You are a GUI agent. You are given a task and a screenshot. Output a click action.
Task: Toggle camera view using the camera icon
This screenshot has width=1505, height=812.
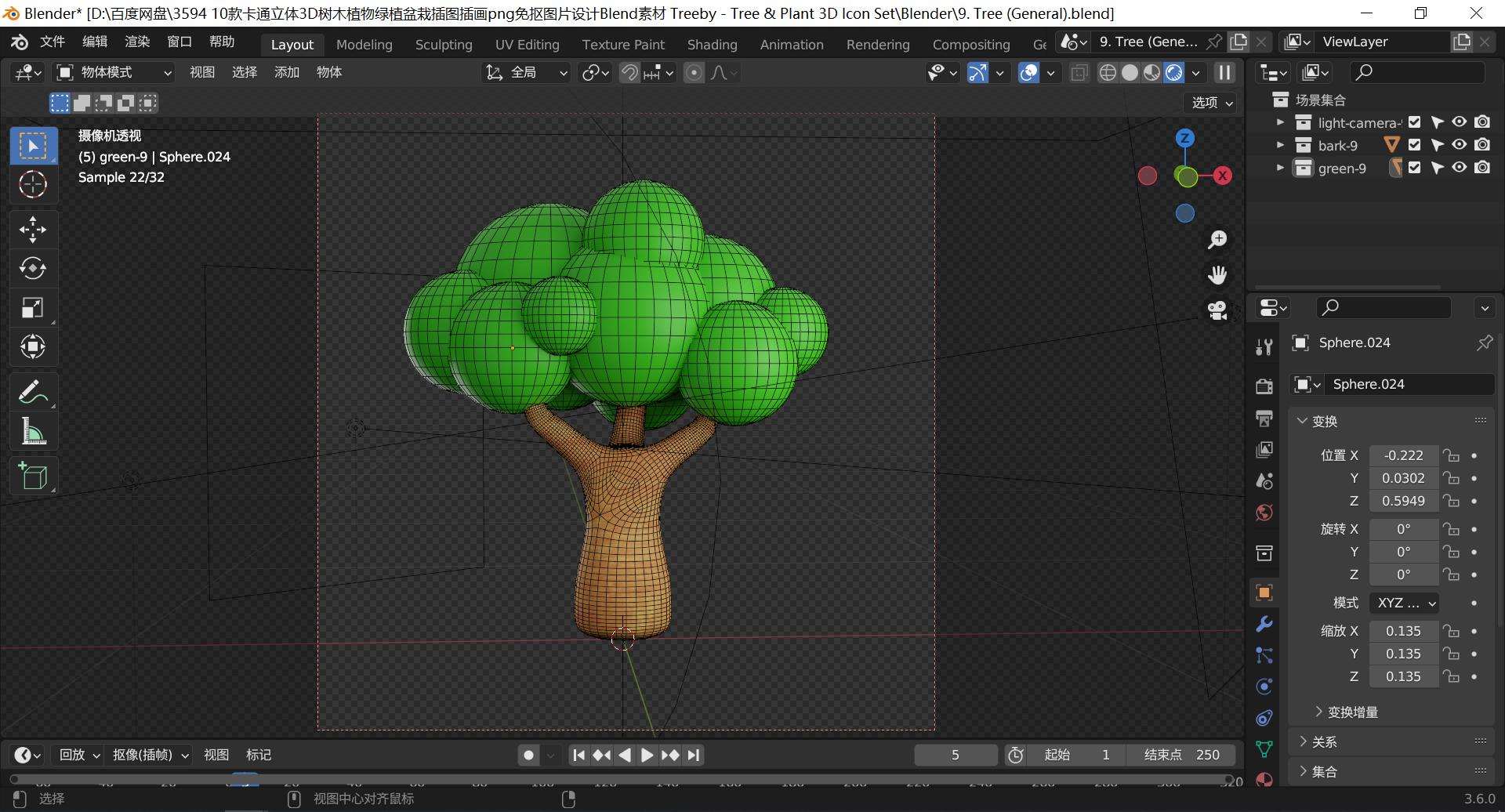tap(1217, 310)
